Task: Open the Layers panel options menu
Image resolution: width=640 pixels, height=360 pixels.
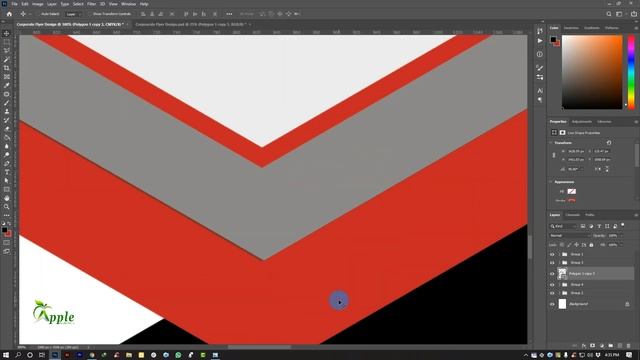Action: tap(636, 215)
